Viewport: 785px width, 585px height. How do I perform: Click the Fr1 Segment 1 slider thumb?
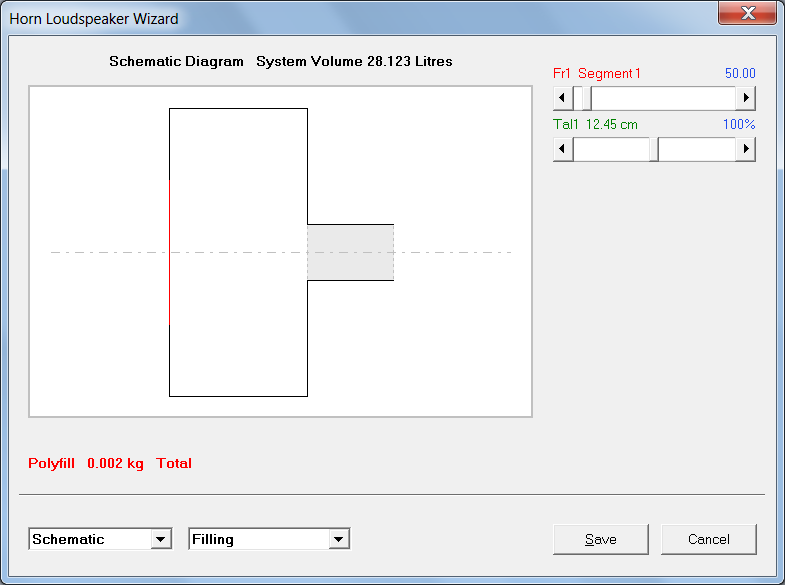pyautogui.click(x=587, y=98)
